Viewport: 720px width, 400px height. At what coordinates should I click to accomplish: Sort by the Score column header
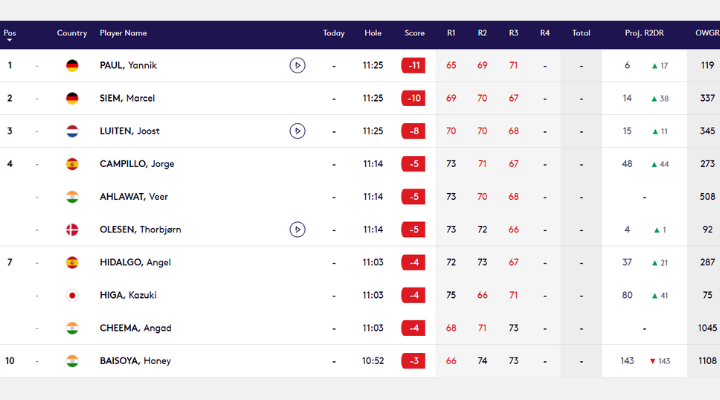pyautogui.click(x=414, y=33)
